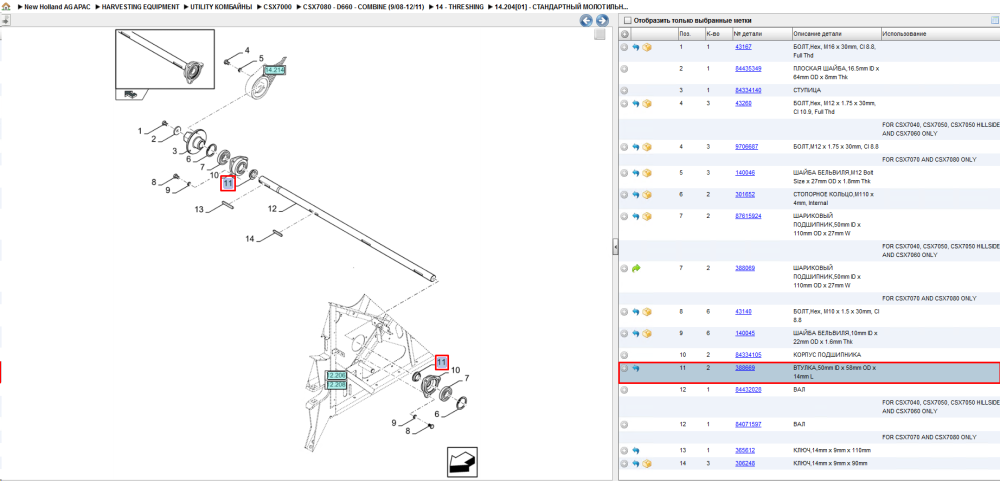
Task: Click the green arrow icon for part 388069
Action: [x=636, y=269]
